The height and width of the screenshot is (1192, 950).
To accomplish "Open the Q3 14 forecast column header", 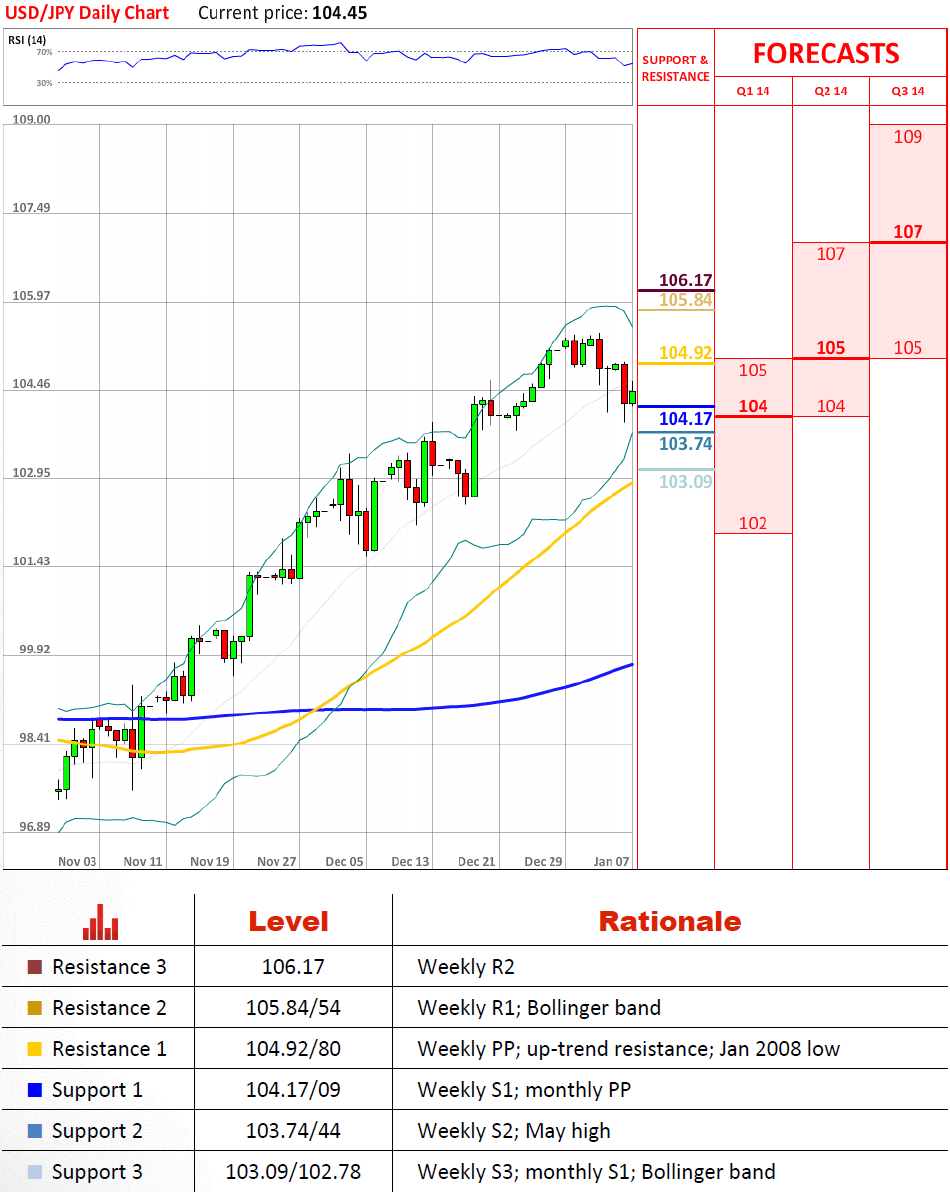I will click(907, 92).
